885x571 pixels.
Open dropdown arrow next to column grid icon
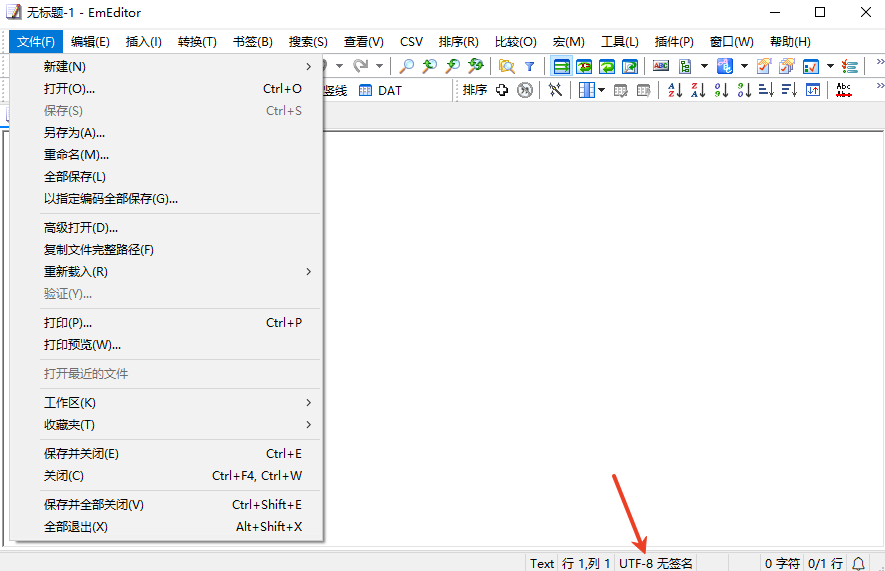(601, 90)
